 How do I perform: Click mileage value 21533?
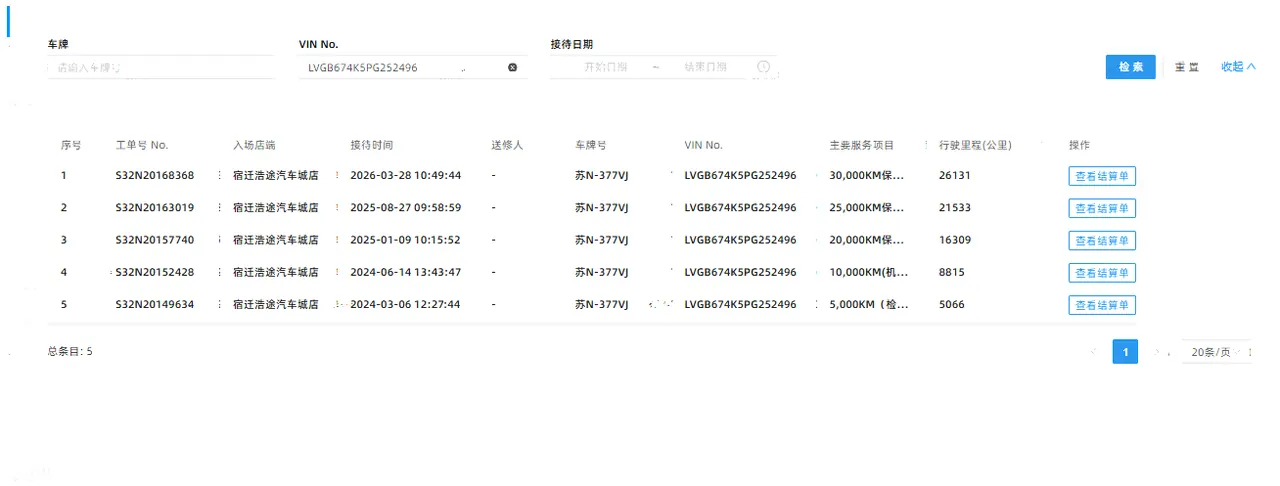coord(955,208)
